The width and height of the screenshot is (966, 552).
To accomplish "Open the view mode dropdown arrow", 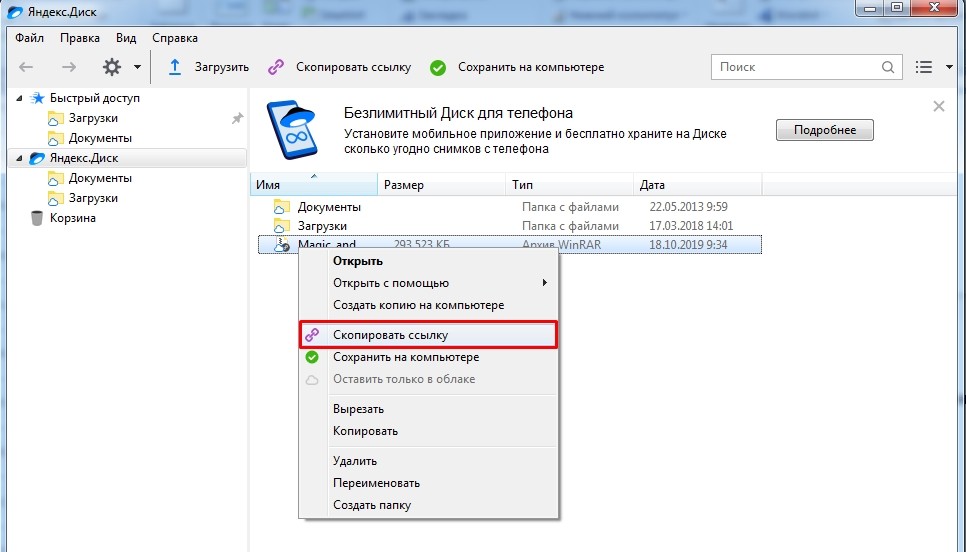I will pyautogui.click(x=949, y=67).
